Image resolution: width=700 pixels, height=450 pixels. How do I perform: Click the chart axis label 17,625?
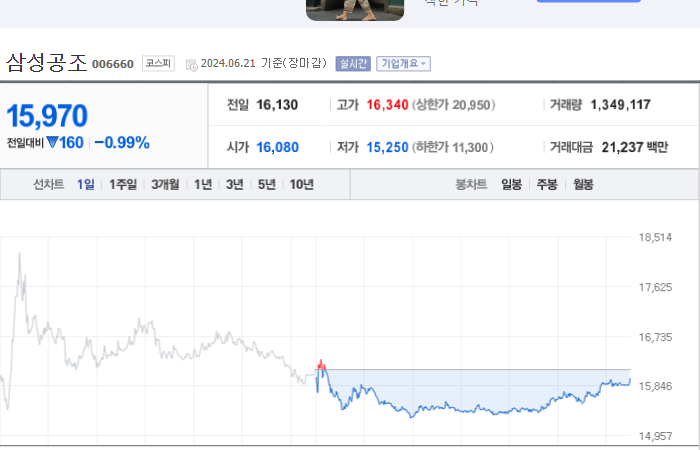click(x=655, y=287)
